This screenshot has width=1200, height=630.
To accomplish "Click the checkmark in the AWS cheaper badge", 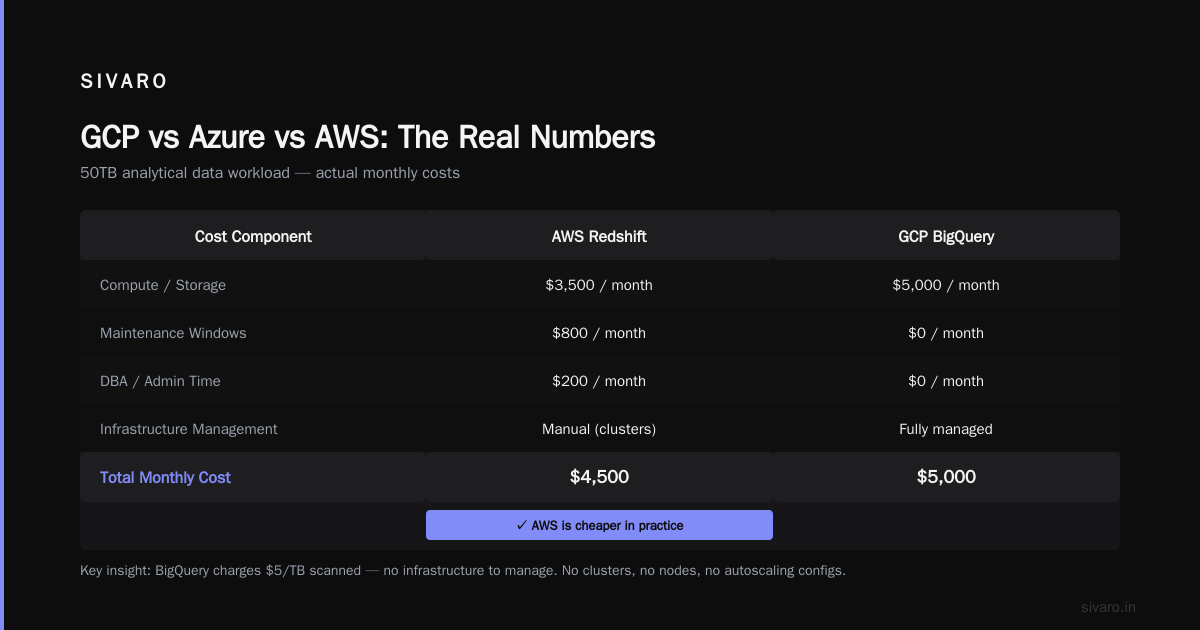I will tap(521, 525).
